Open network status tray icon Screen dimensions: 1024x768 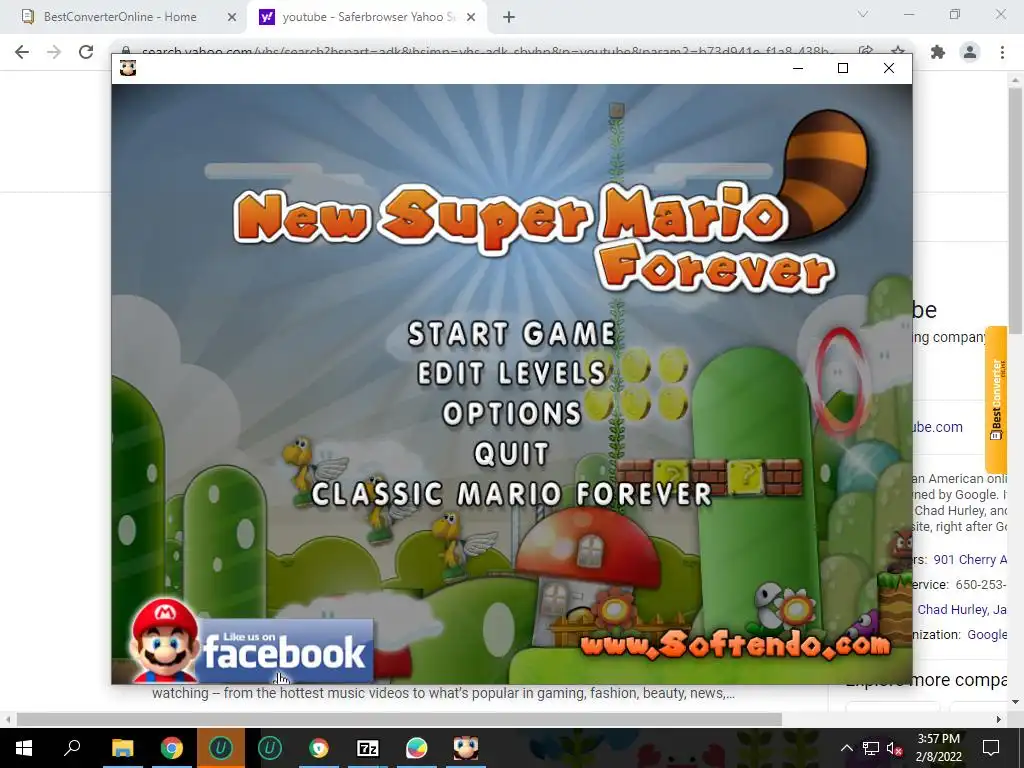(871, 748)
